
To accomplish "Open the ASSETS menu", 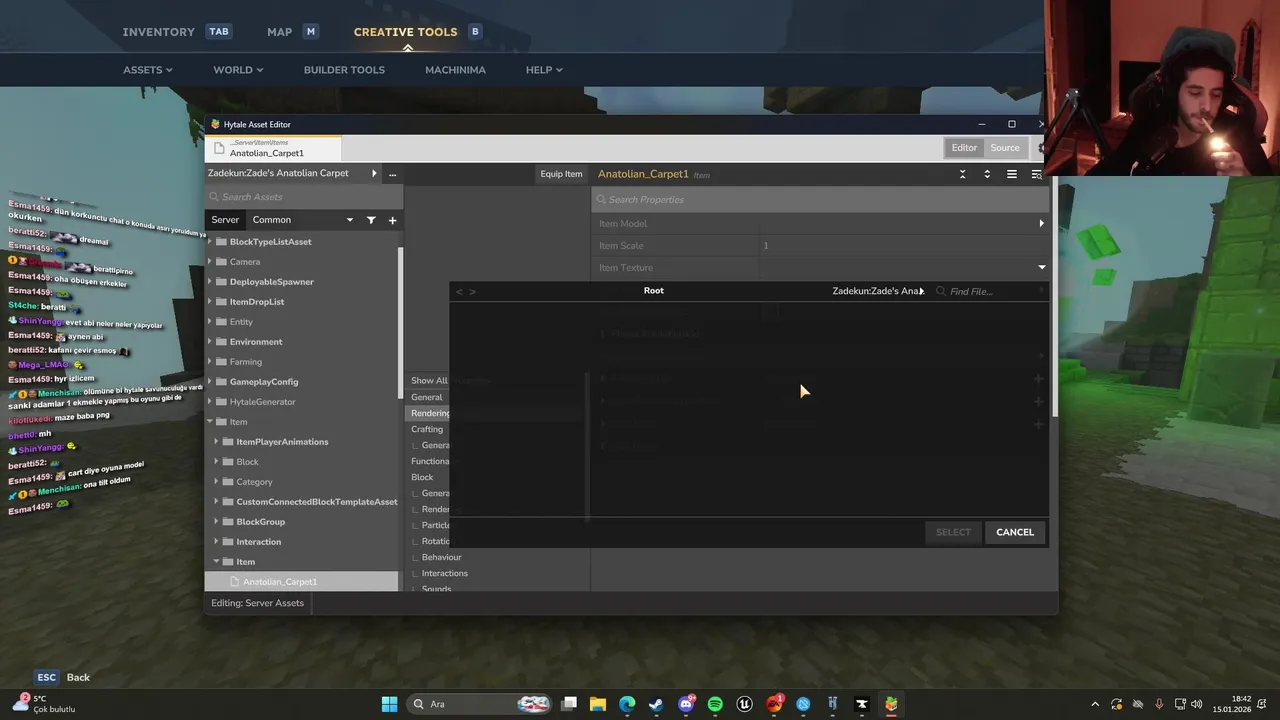I will [148, 70].
